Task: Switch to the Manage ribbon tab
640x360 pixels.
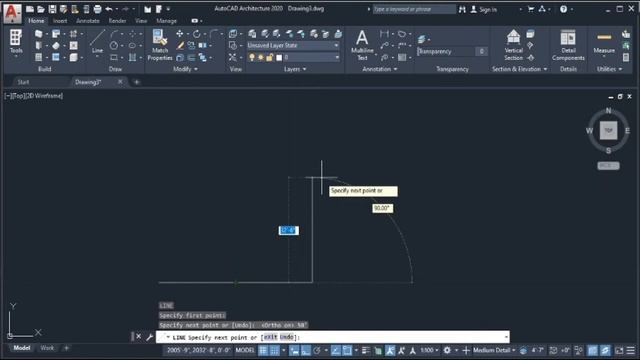Action: [x=167, y=20]
